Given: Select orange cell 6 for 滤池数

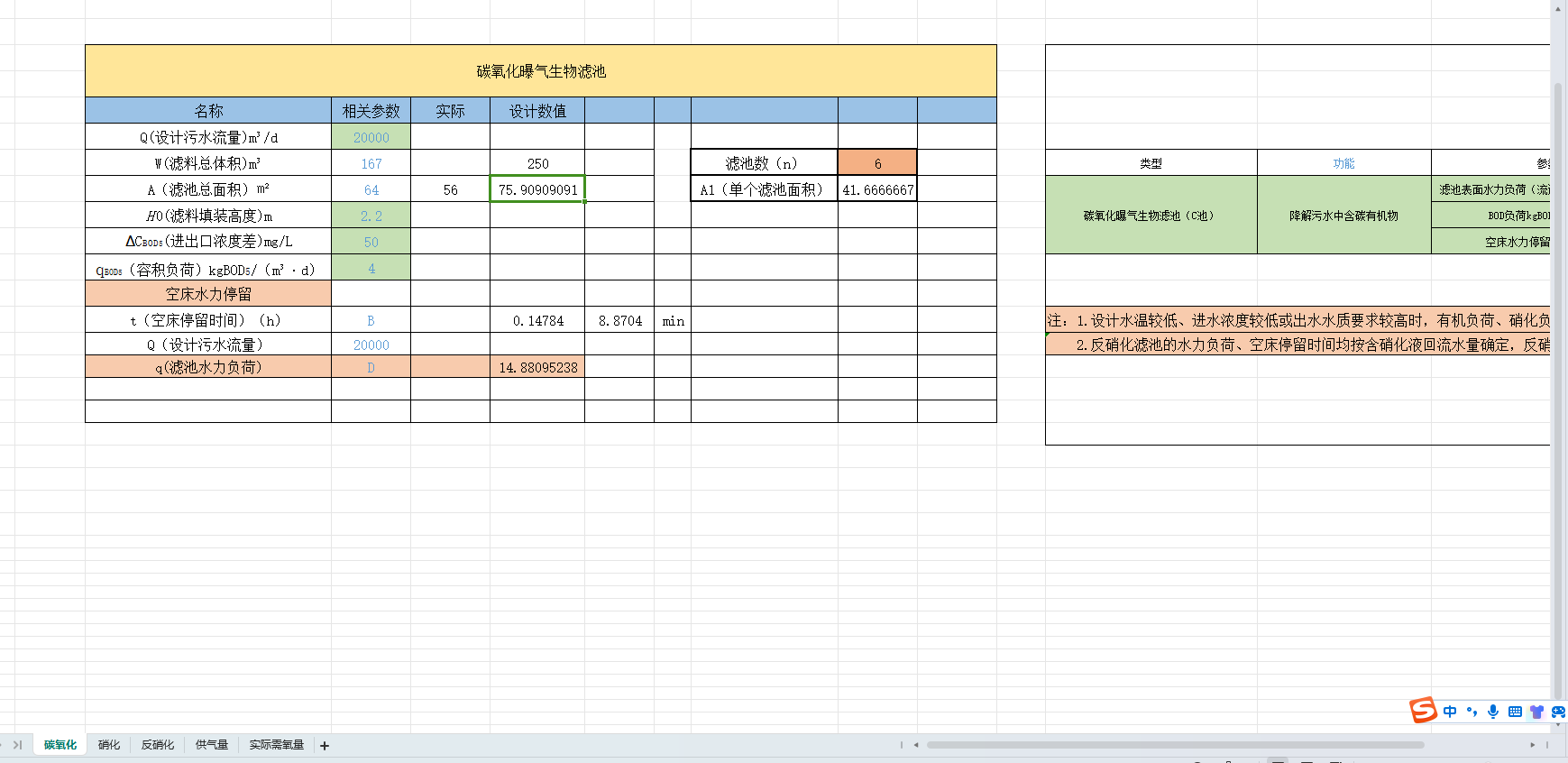Looking at the screenshot, I should 877,163.
